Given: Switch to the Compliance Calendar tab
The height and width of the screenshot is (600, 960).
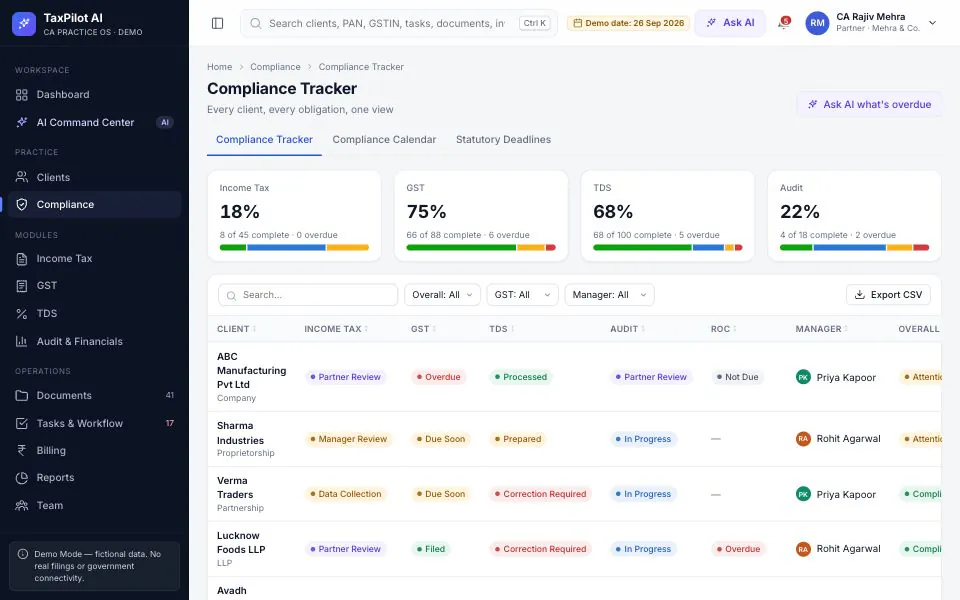Looking at the screenshot, I should tap(384, 140).
